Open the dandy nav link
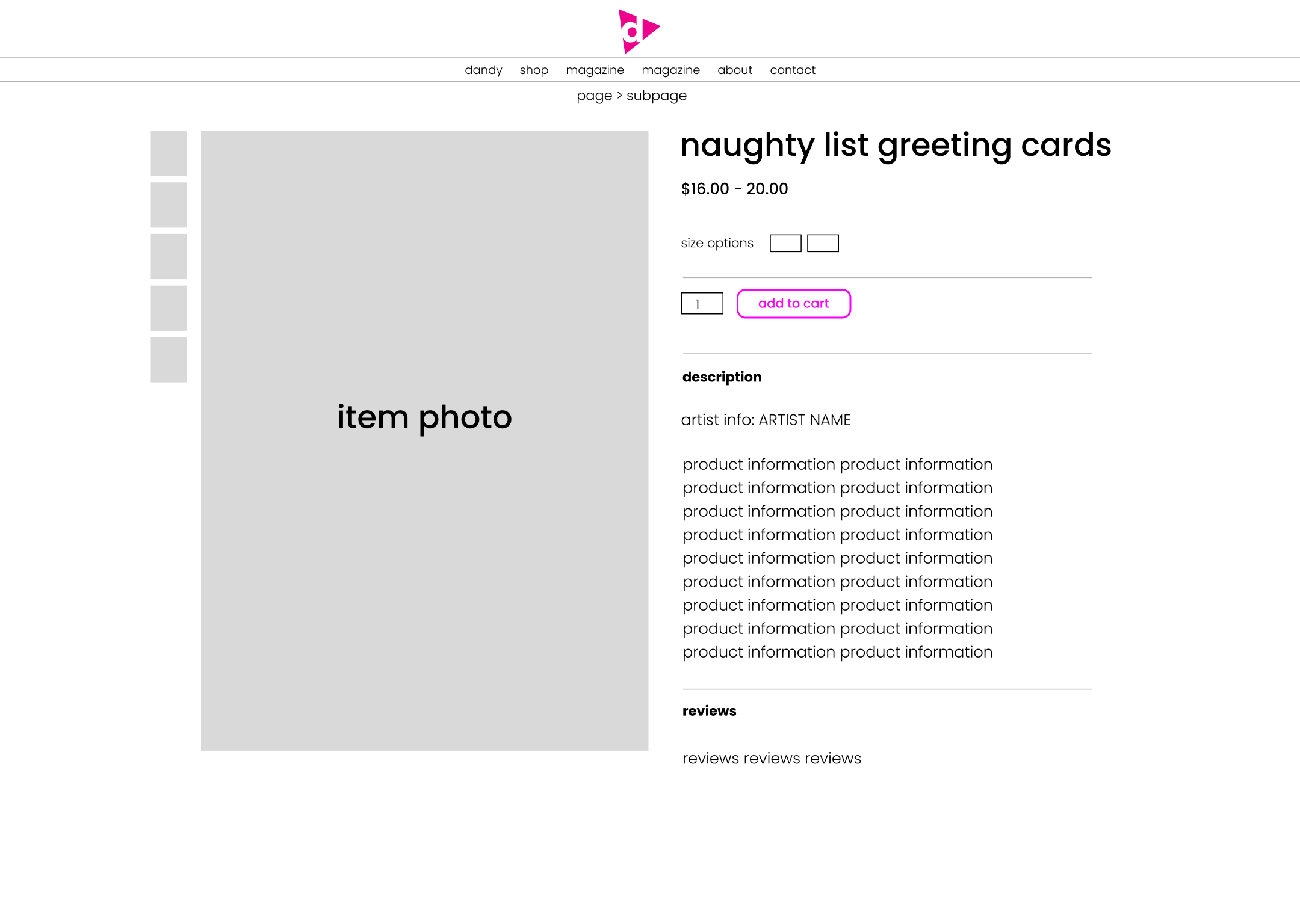The width and height of the screenshot is (1300, 924). coord(483,70)
